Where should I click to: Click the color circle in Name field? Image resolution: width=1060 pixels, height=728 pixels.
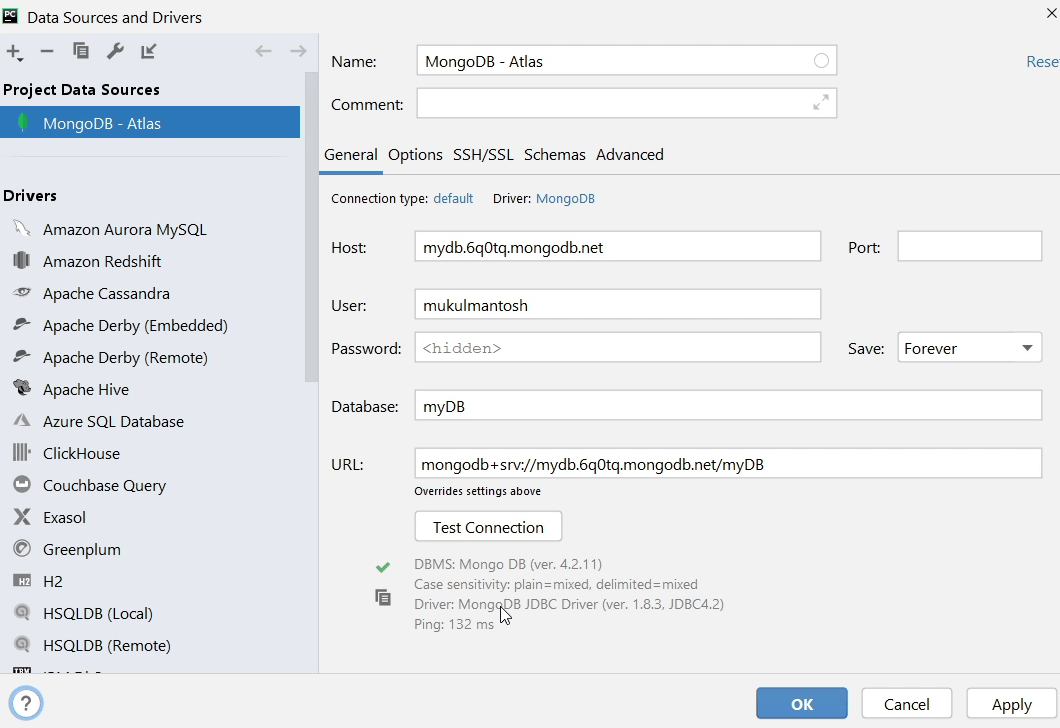[821, 61]
